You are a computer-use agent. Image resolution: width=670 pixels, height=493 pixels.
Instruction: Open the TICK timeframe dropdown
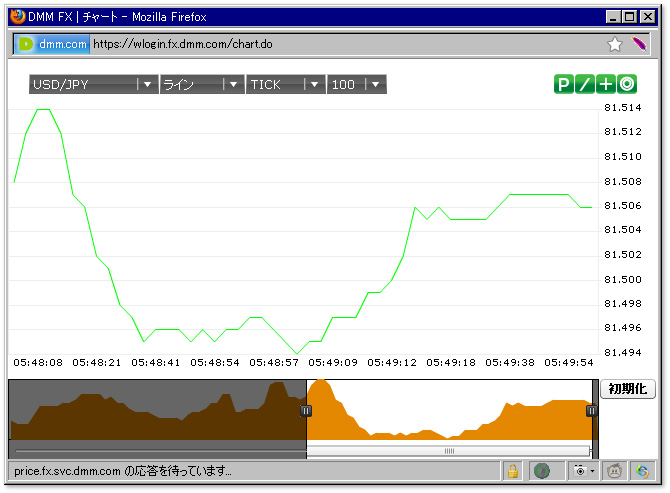click(285, 84)
